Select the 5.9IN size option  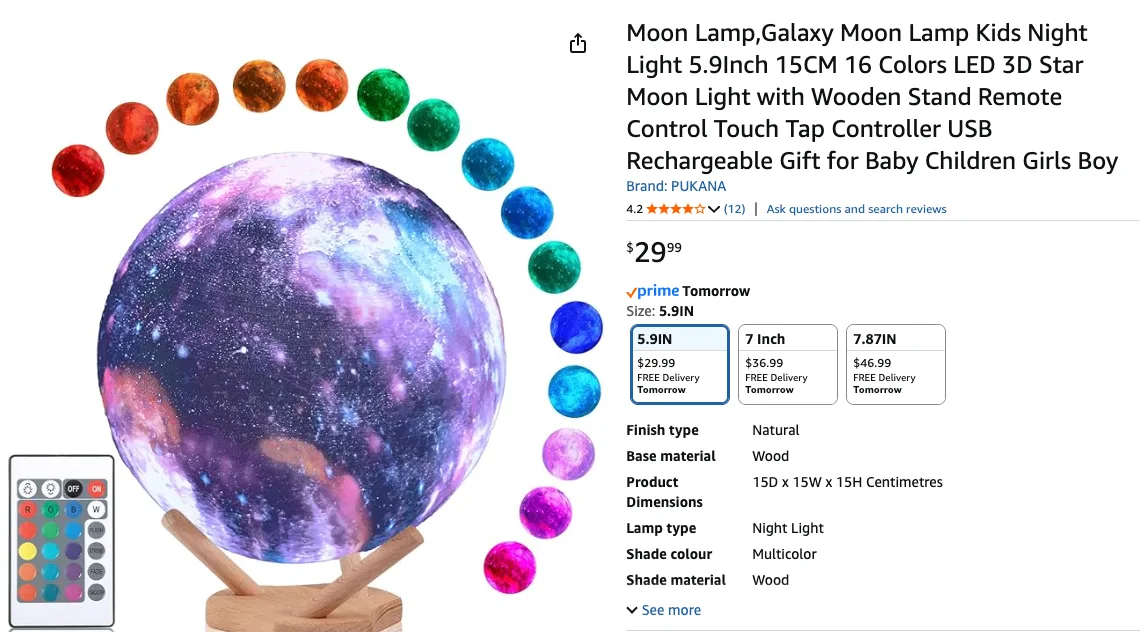coord(679,364)
